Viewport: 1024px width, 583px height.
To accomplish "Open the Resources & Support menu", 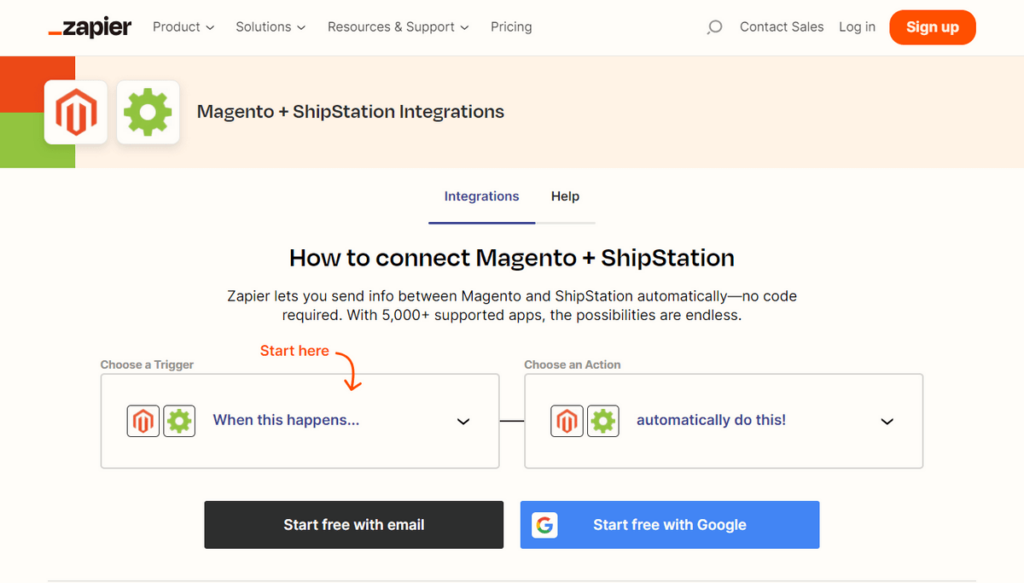I will pos(397,27).
